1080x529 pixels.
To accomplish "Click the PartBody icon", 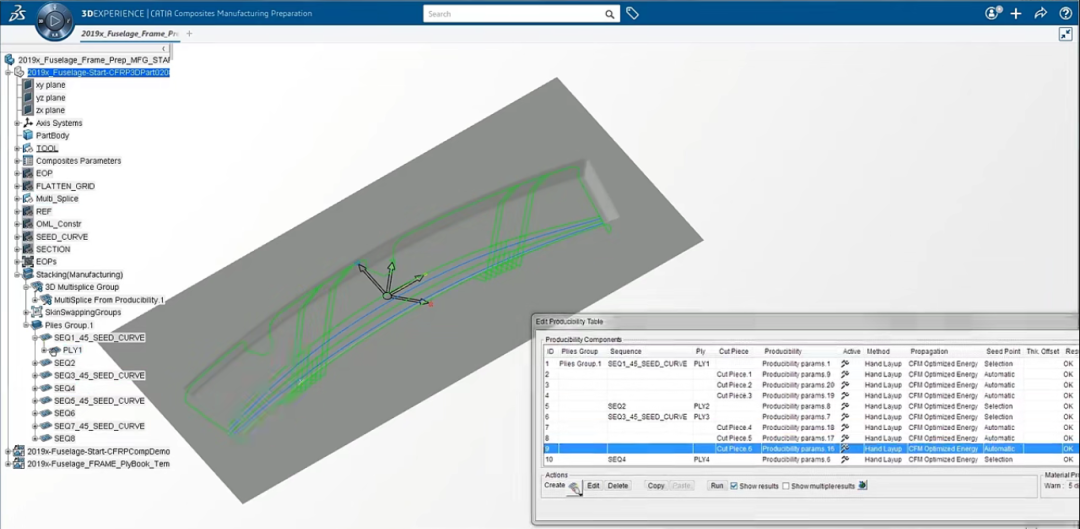I will pyautogui.click(x=28, y=136).
